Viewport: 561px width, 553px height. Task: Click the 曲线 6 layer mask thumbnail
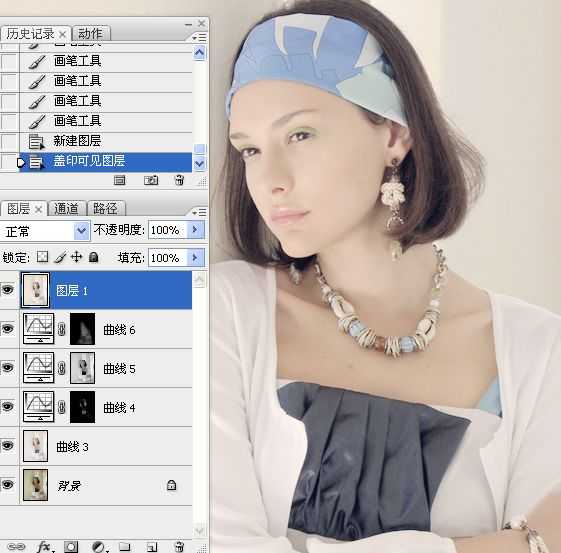[x=83, y=329]
